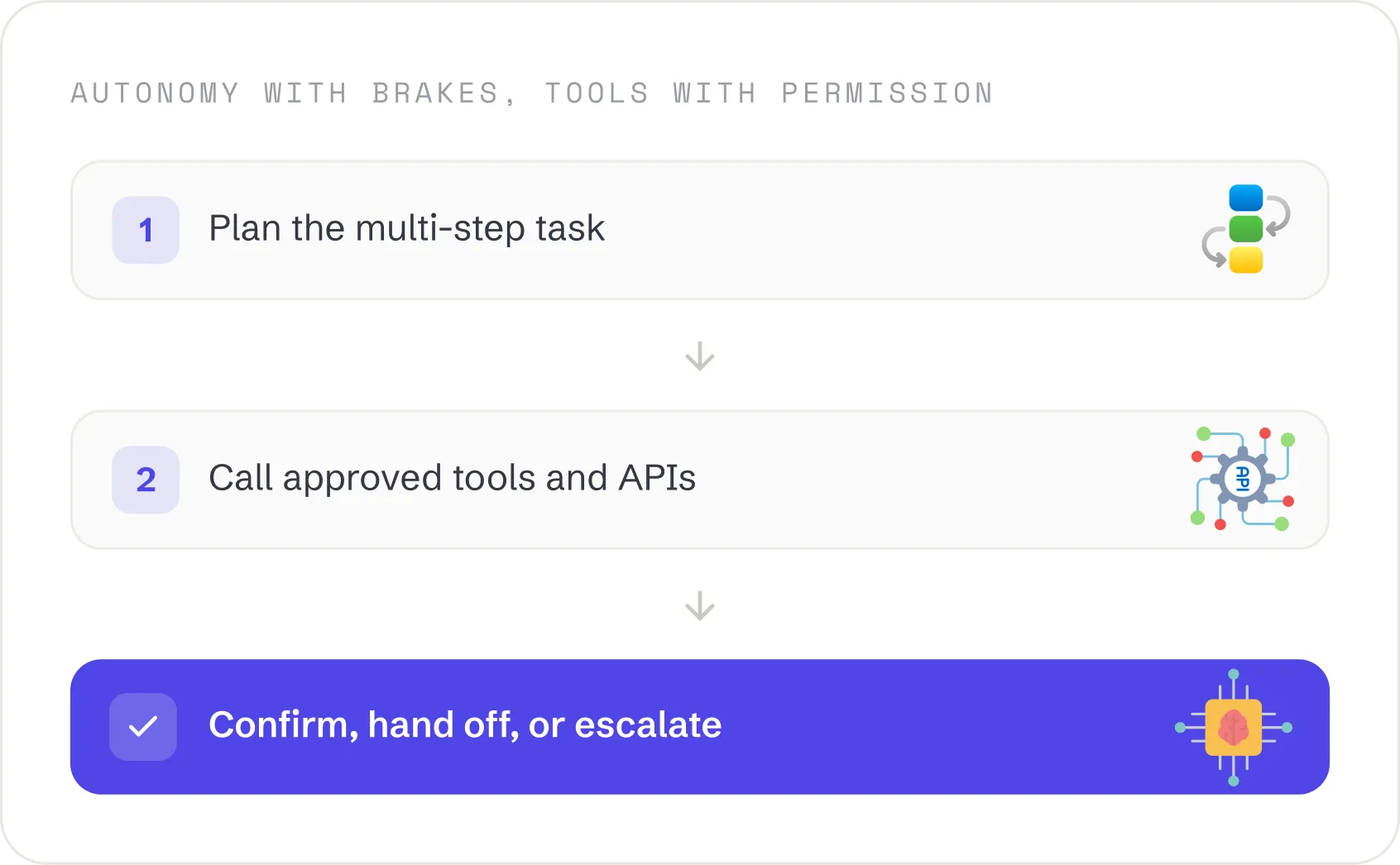
Task: Click the curved gray arrow beside the yellow block
Action: [x=1214, y=246]
